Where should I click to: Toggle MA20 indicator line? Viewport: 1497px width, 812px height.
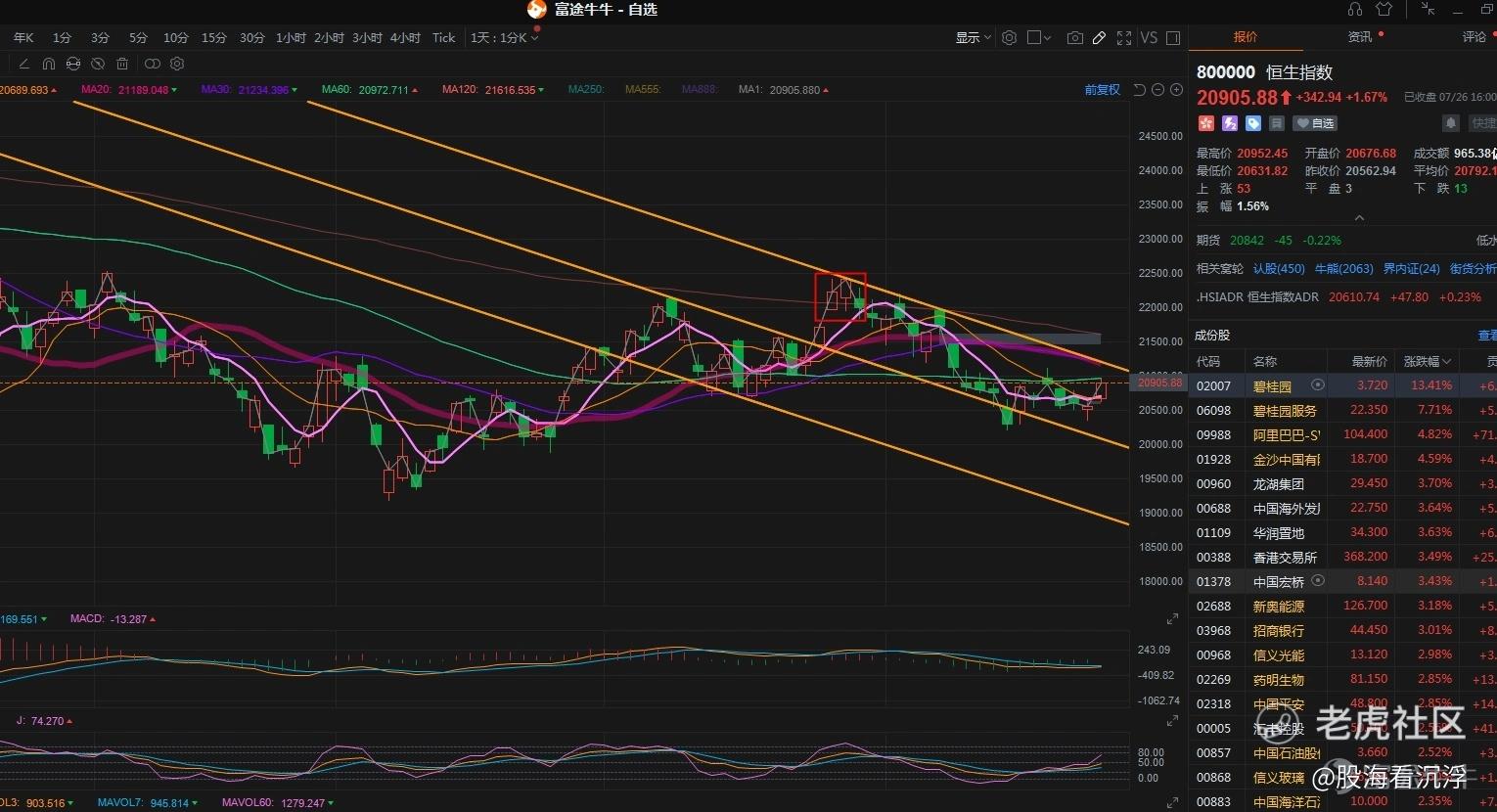tap(130, 90)
